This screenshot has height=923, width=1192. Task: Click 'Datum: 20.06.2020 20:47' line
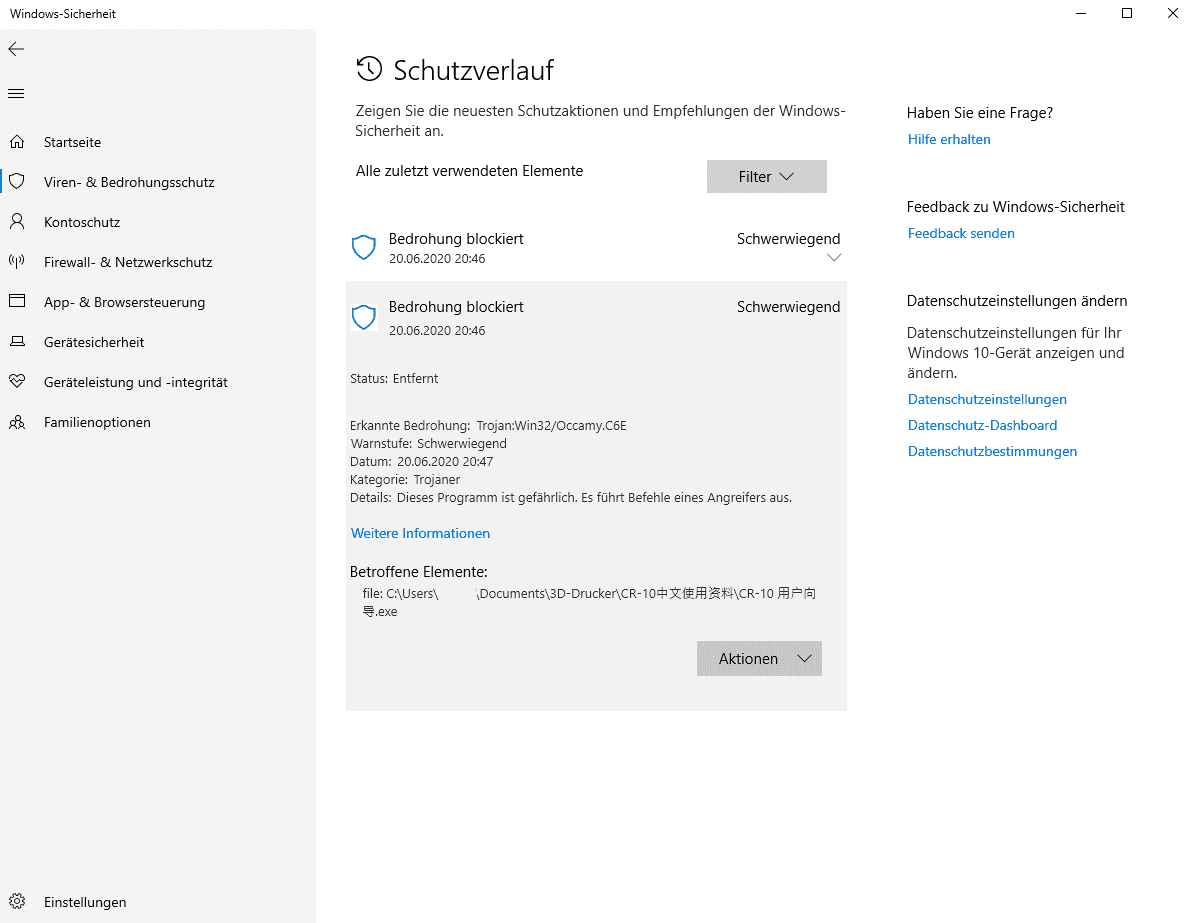(x=421, y=462)
